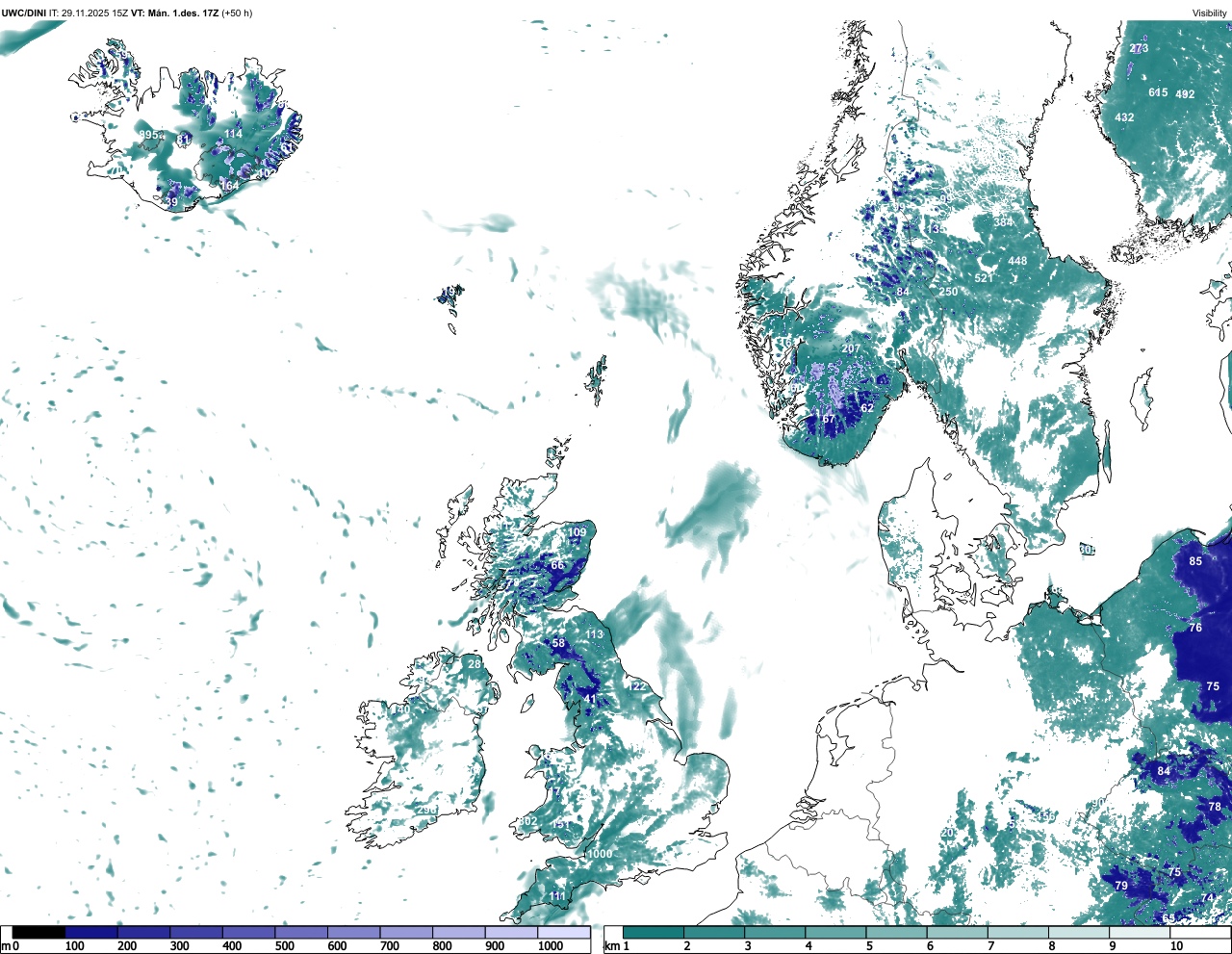Viewport: 1232px width, 954px height.
Task: Click the 900–1000 m lavender legend swatch
Action: point(511,932)
